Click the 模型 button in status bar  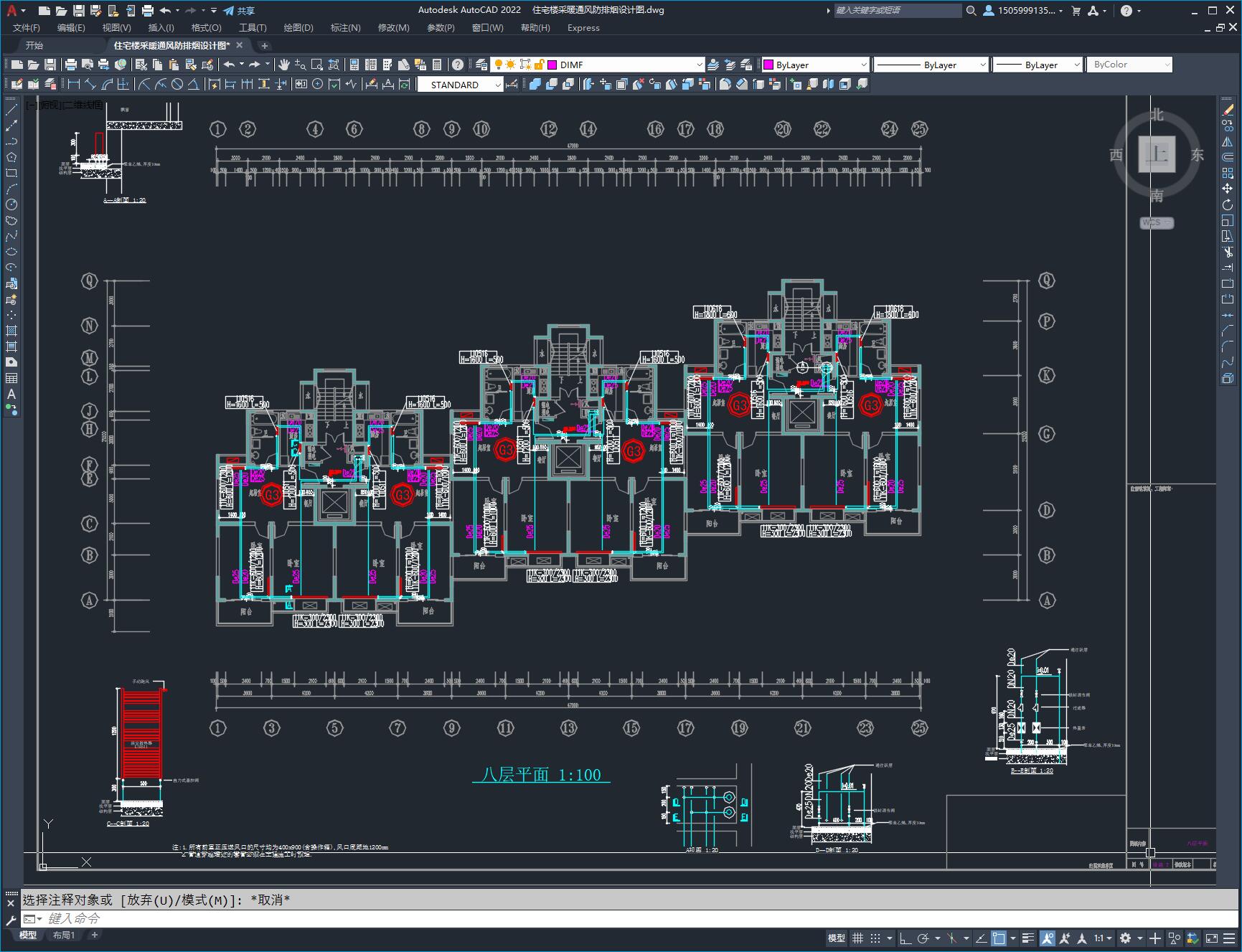(x=837, y=938)
